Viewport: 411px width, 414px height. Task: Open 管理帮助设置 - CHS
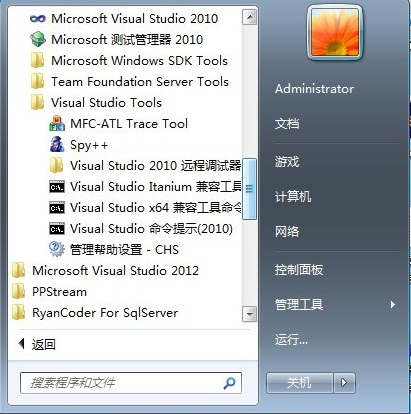click(124, 250)
